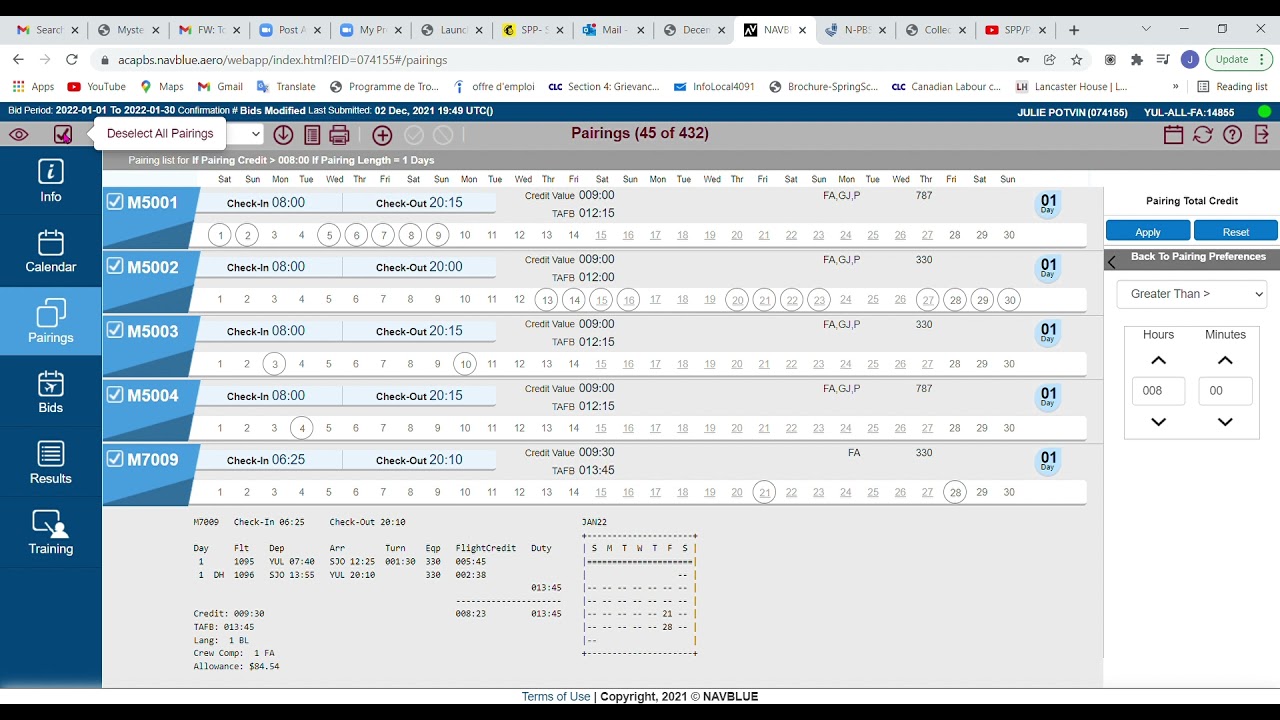
Task: Open the calendar icon at top right
Action: point(1173,134)
